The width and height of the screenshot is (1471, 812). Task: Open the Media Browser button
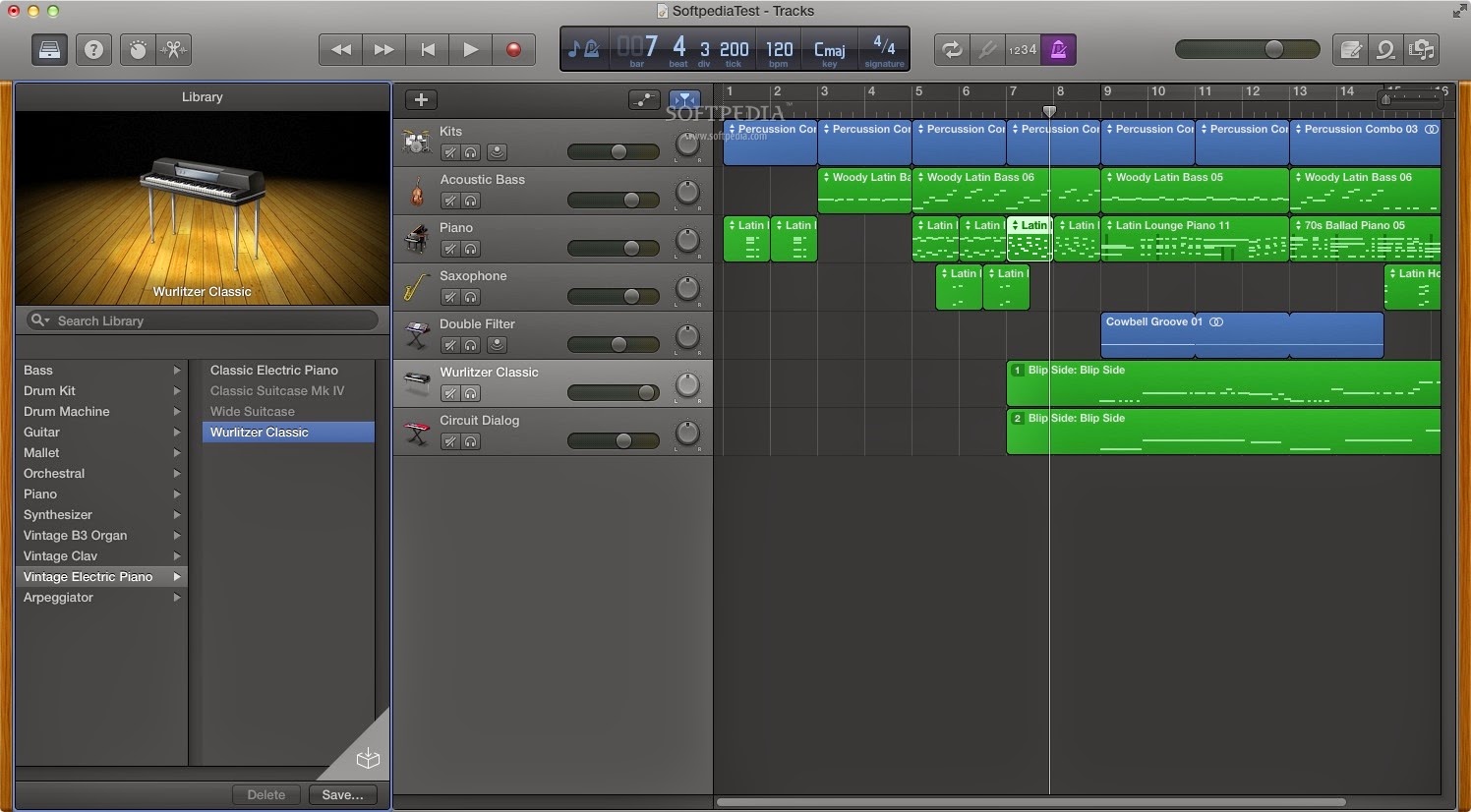(1422, 49)
